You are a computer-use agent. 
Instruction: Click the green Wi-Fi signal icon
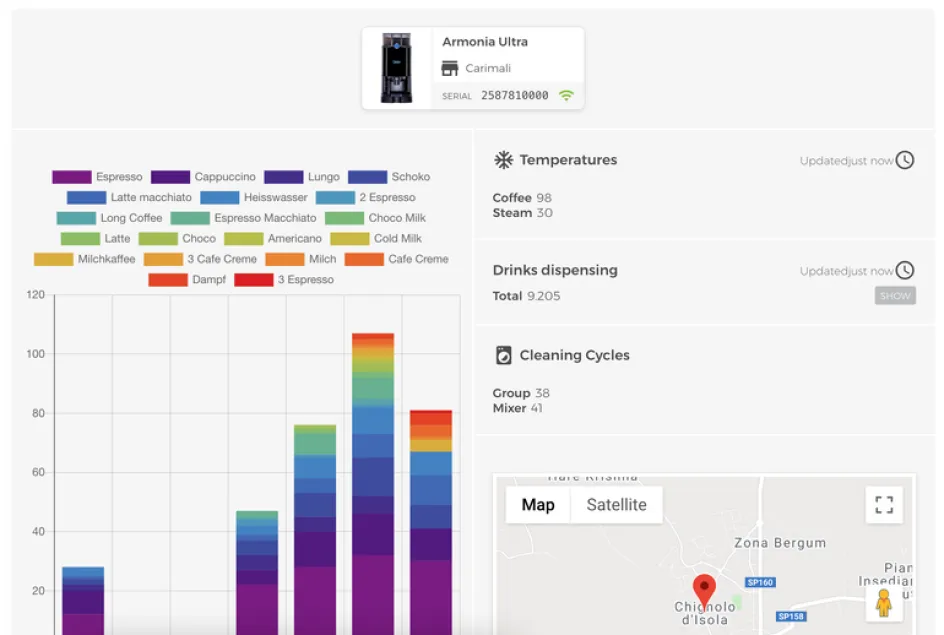click(x=567, y=96)
